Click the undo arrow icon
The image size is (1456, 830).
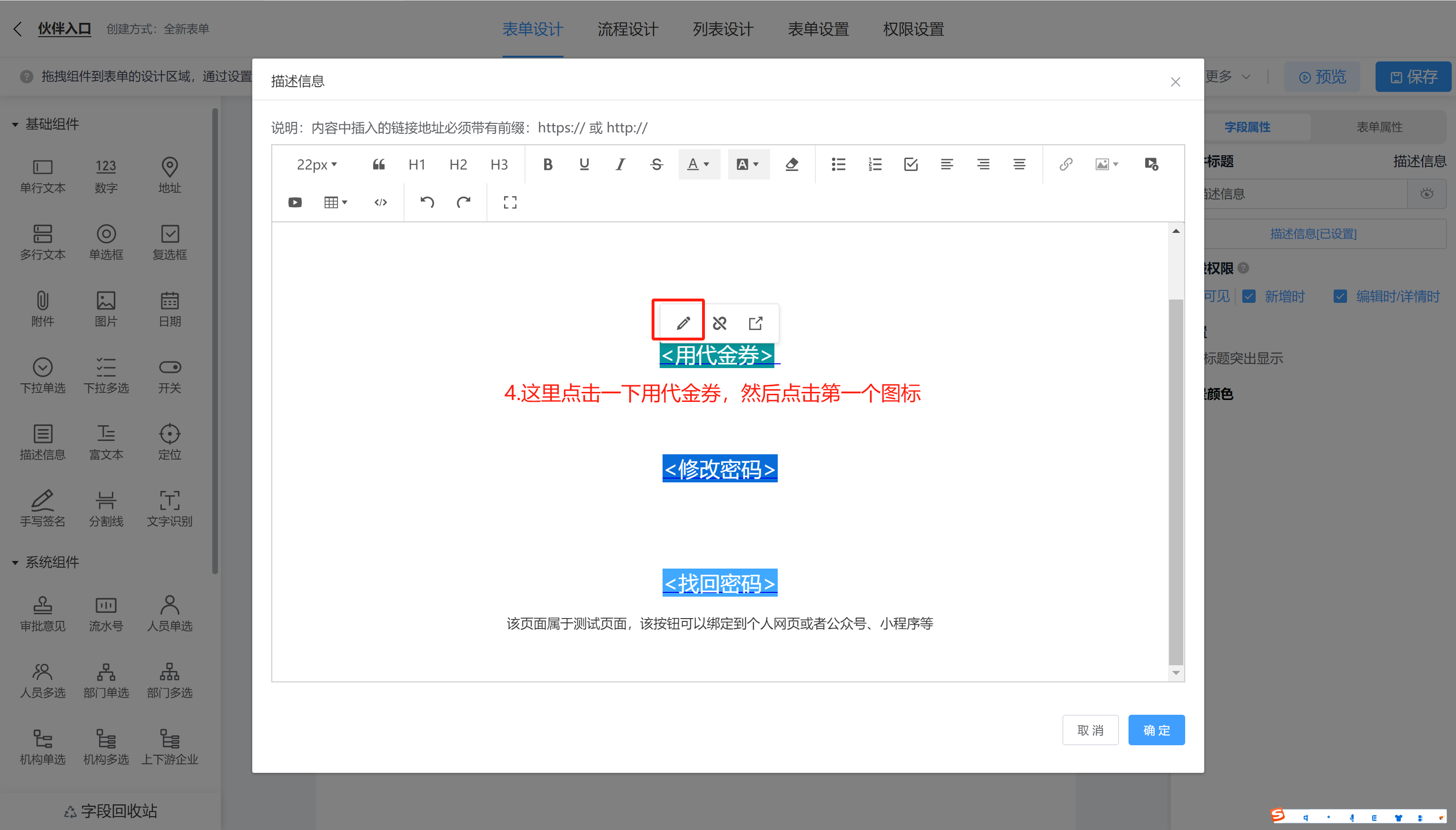pos(426,202)
